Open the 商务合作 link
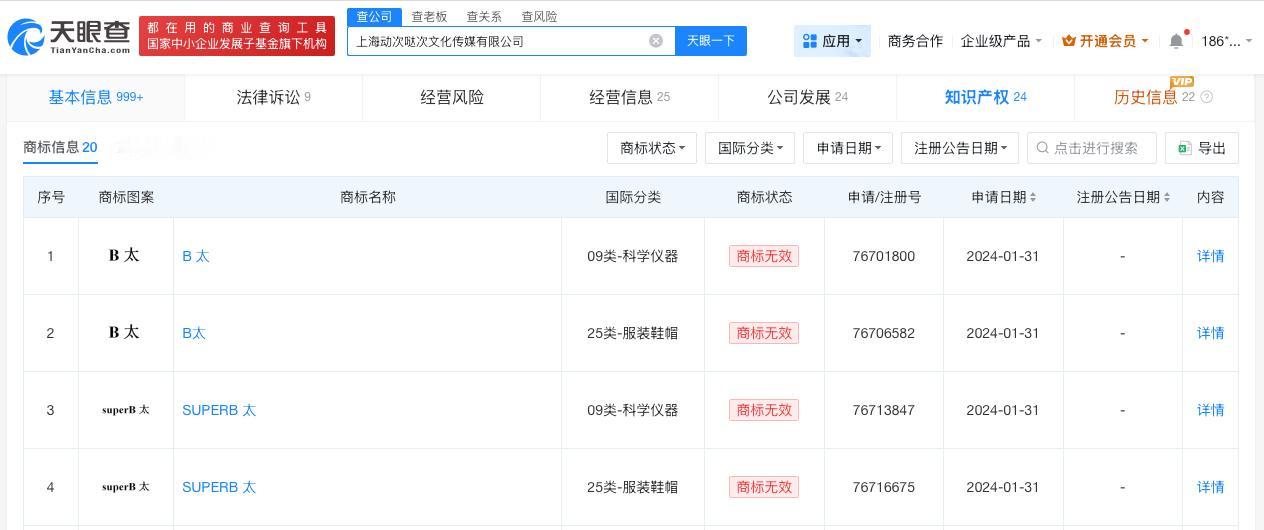Image resolution: width=1264 pixels, height=530 pixels. point(915,41)
